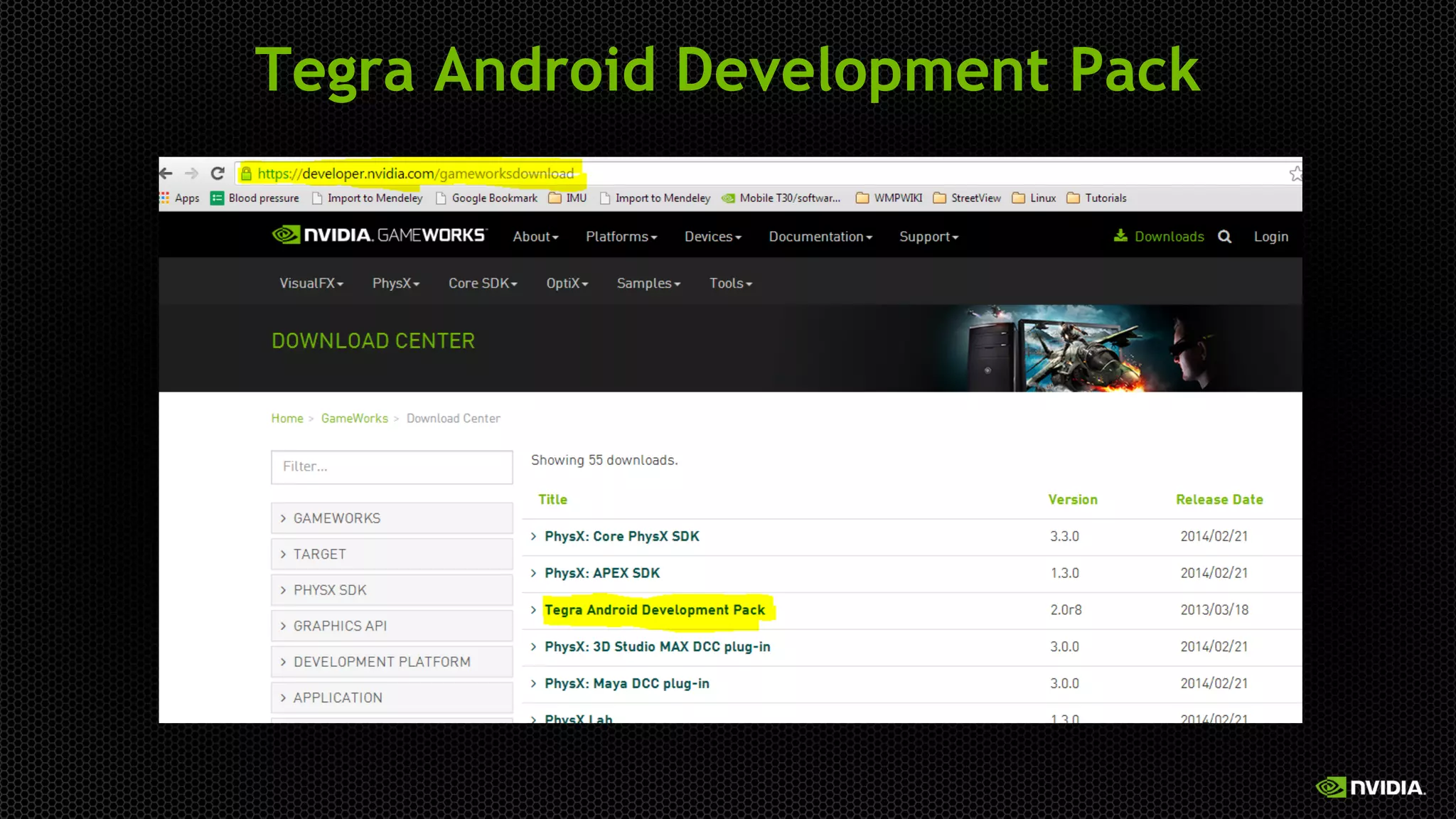
Task: Open the first Import to Mendeley bookmark
Action: click(367, 198)
